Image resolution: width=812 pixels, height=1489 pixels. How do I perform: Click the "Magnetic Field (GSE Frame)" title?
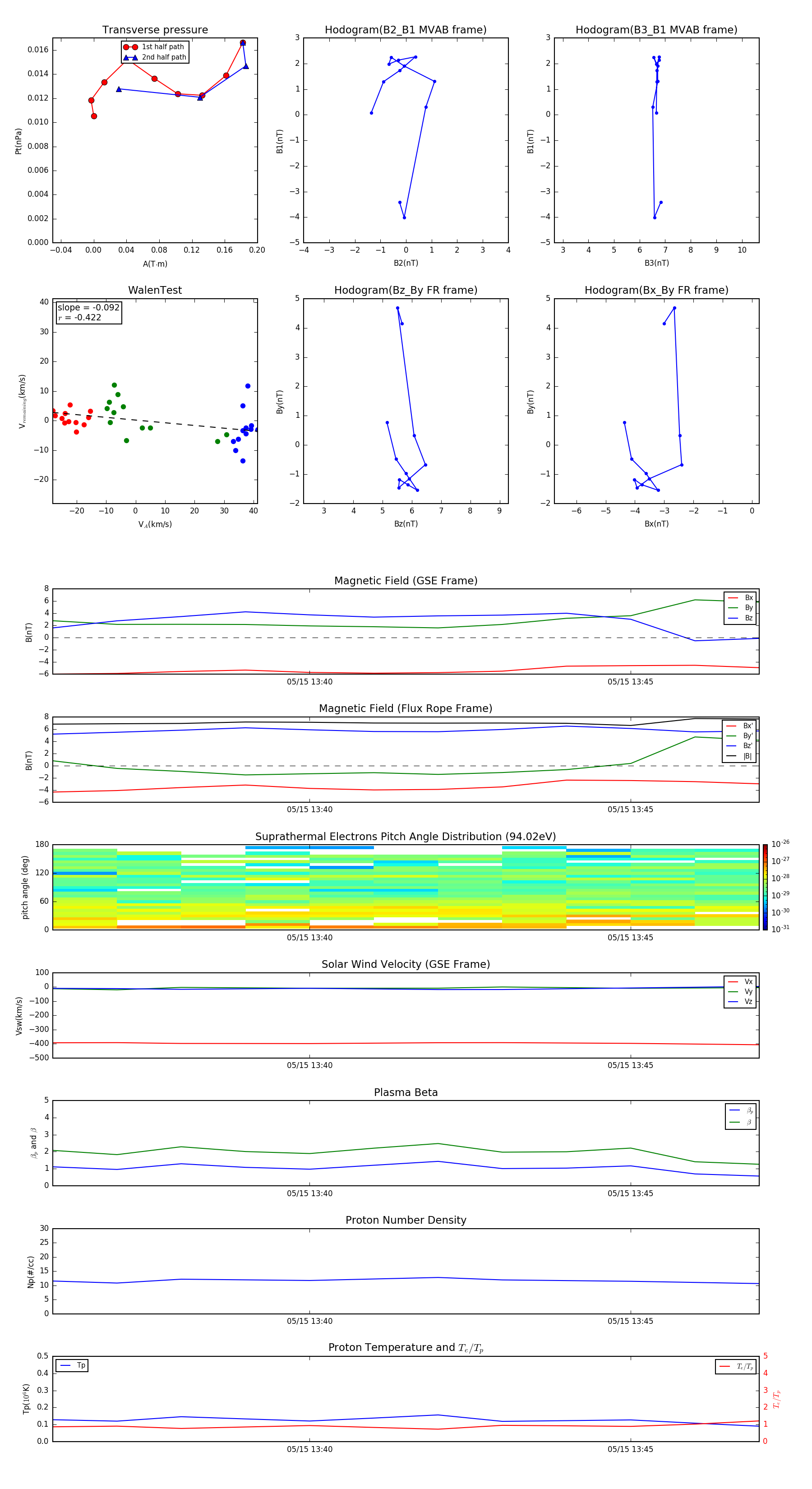(406, 581)
